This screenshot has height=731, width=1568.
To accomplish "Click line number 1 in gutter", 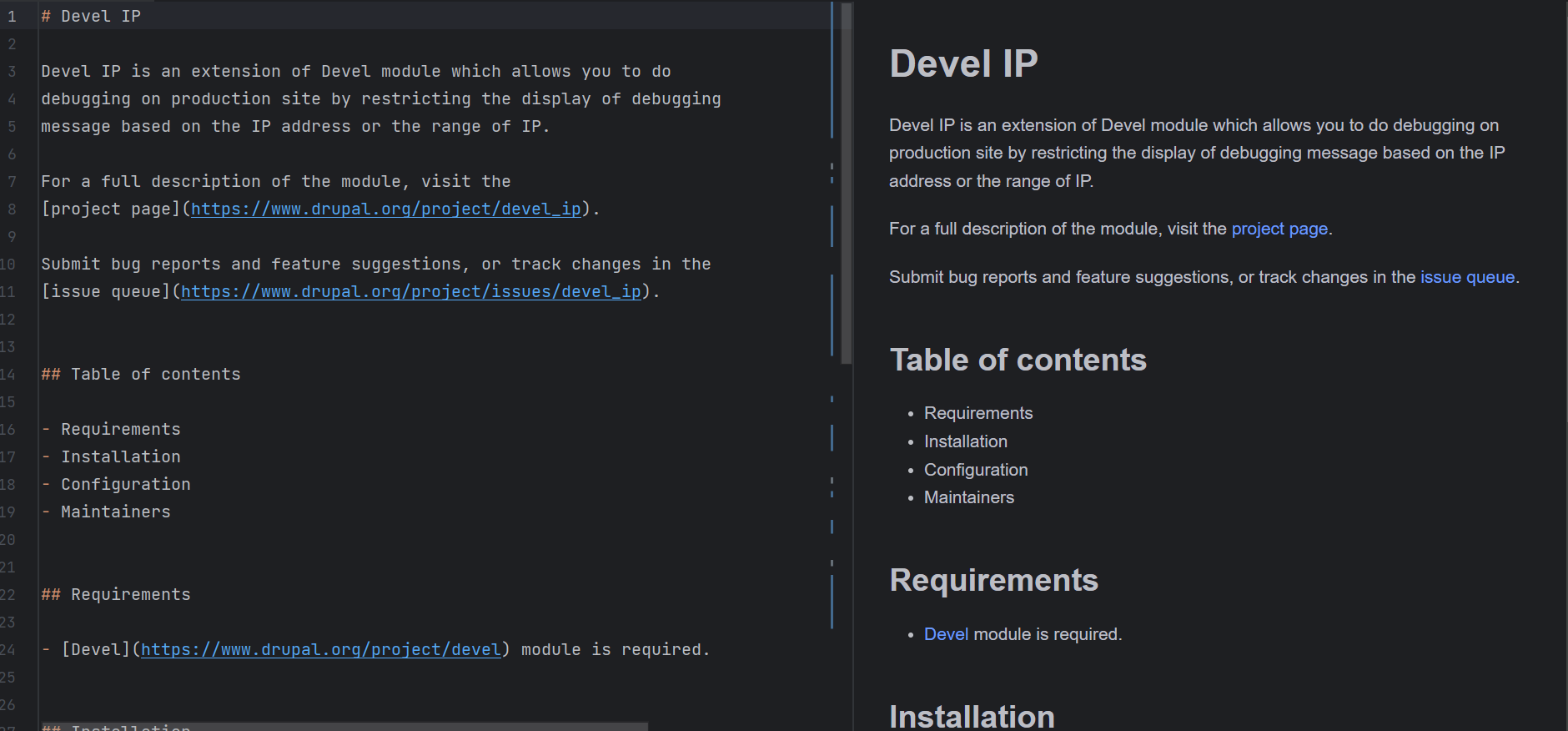I will (12, 16).
